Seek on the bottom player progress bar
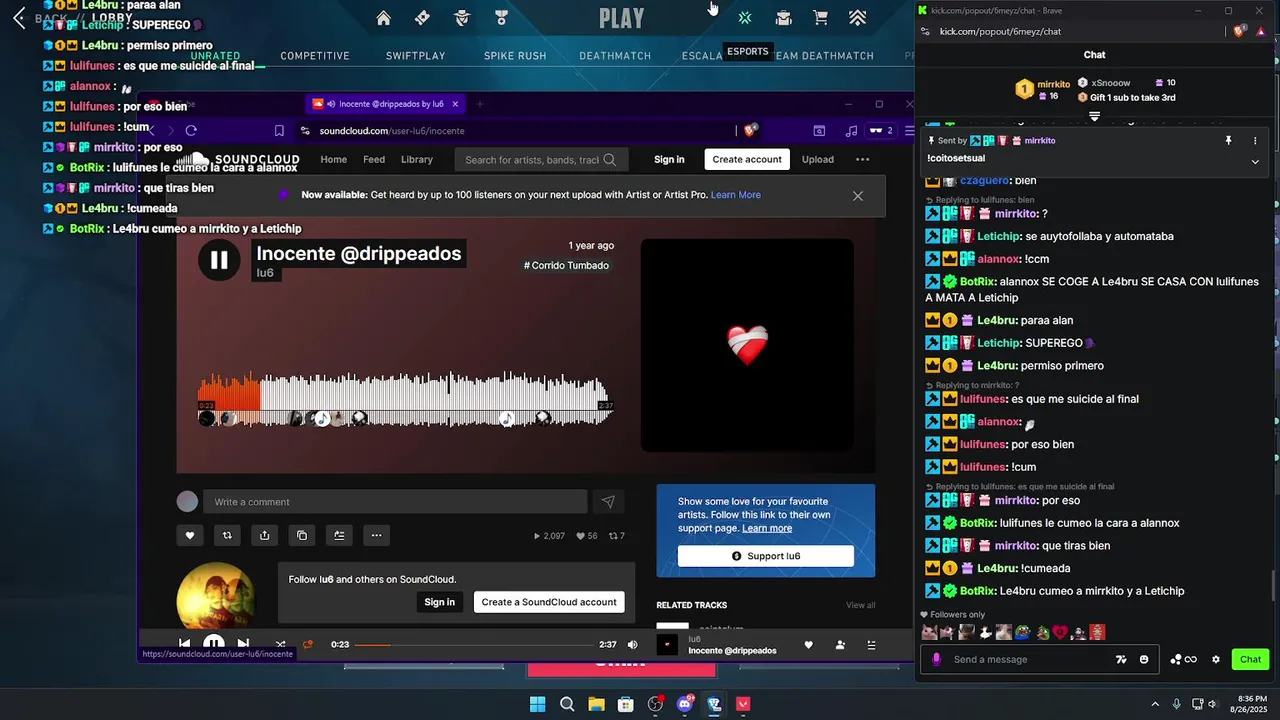Viewport: 1280px width, 720px height. pos(473,645)
